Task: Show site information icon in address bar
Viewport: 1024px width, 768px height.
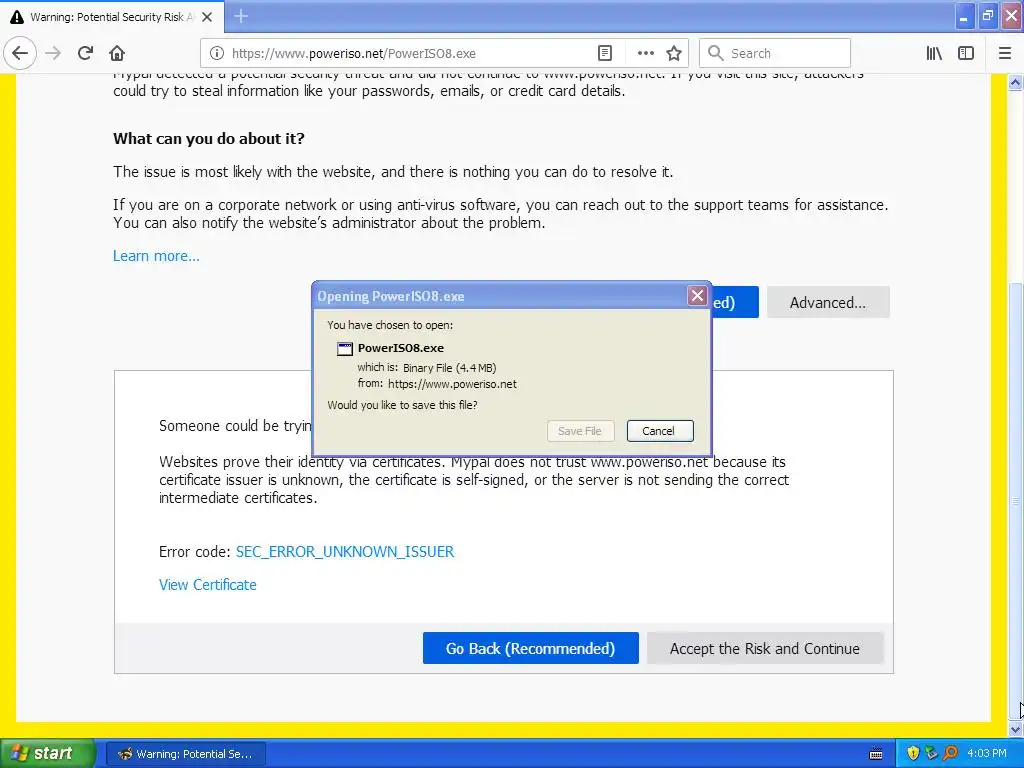Action: [x=217, y=53]
